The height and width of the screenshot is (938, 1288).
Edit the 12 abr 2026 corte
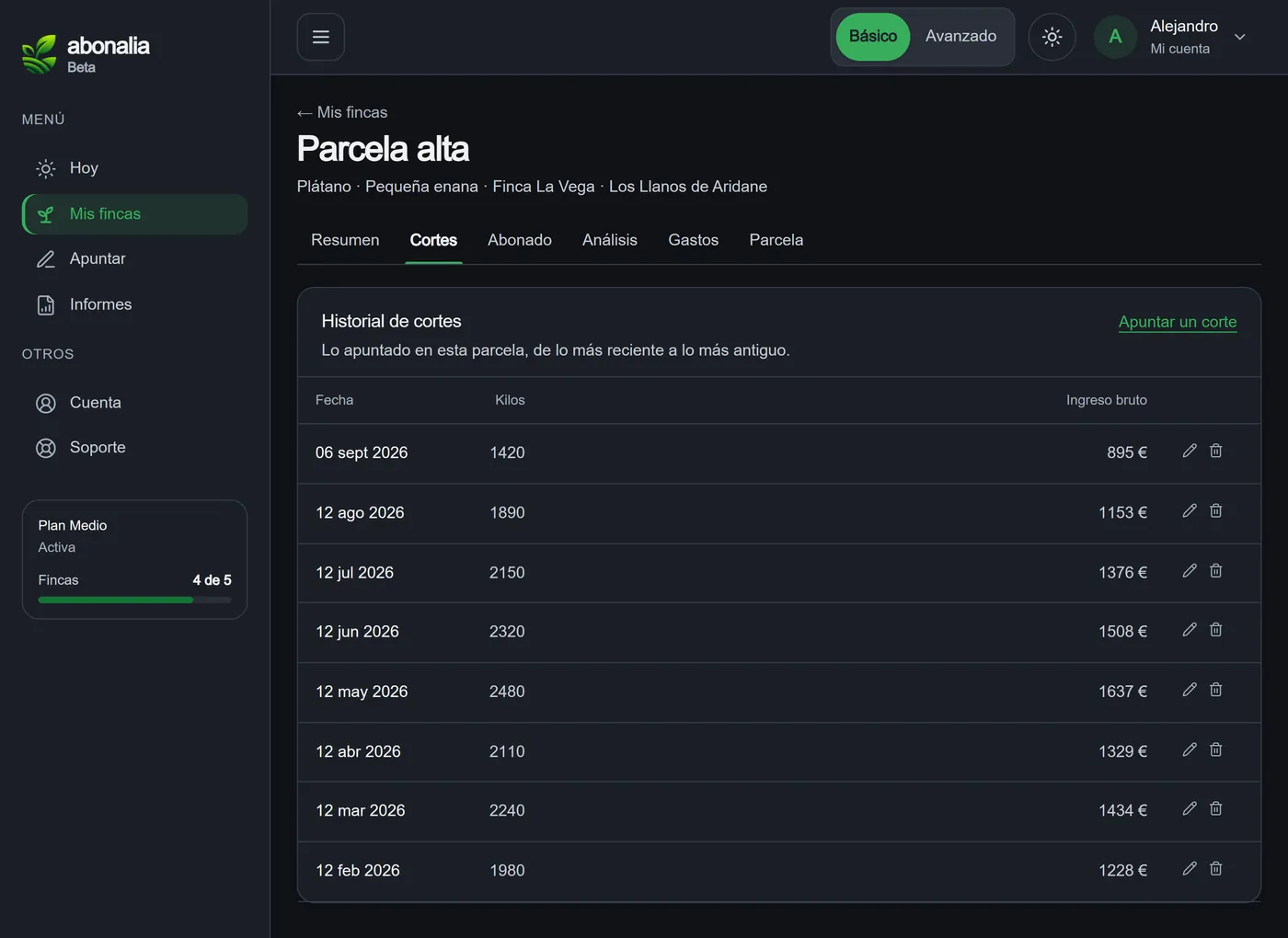(x=1190, y=749)
